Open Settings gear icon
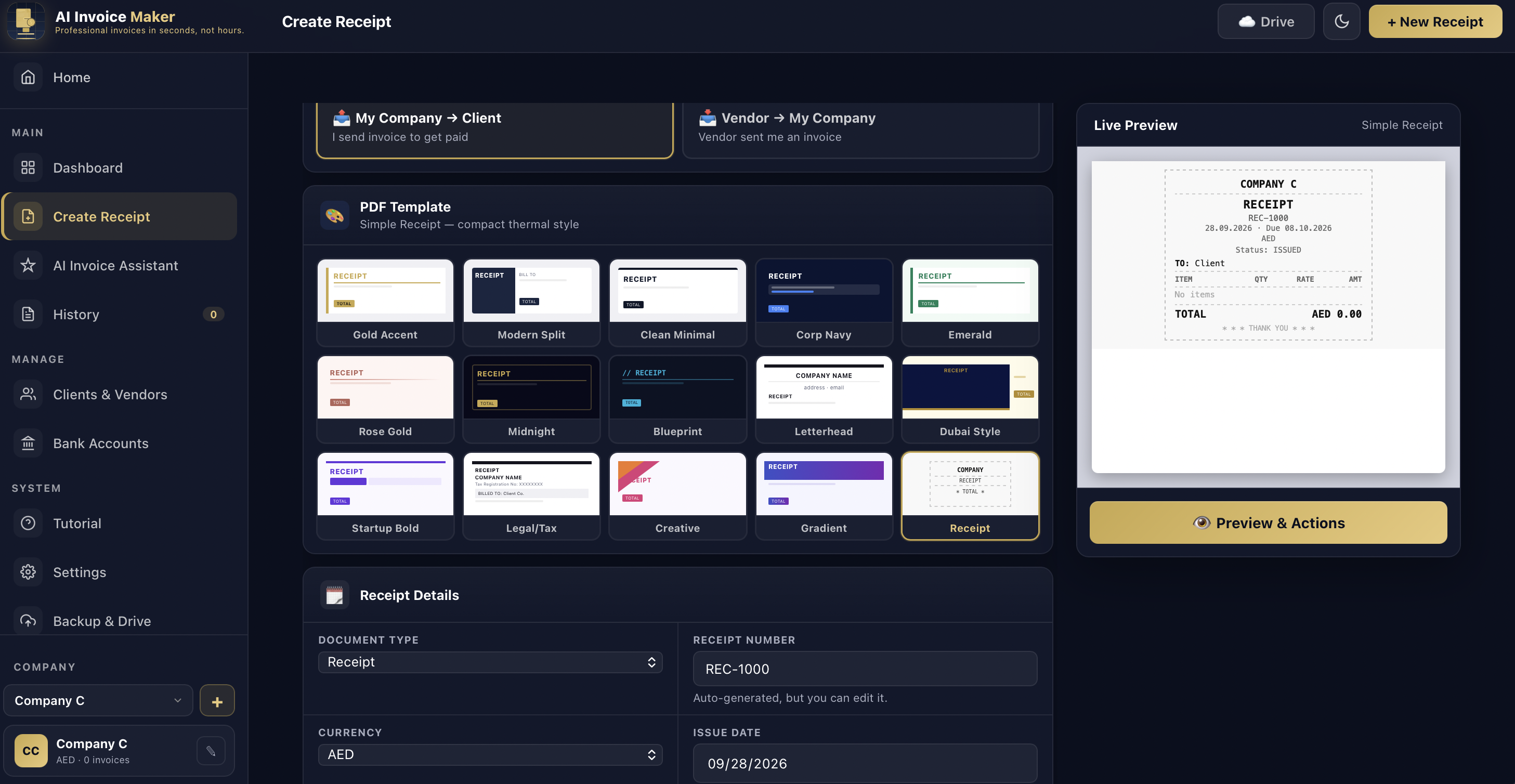Viewport: 1515px width, 784px height. [28, 572]
